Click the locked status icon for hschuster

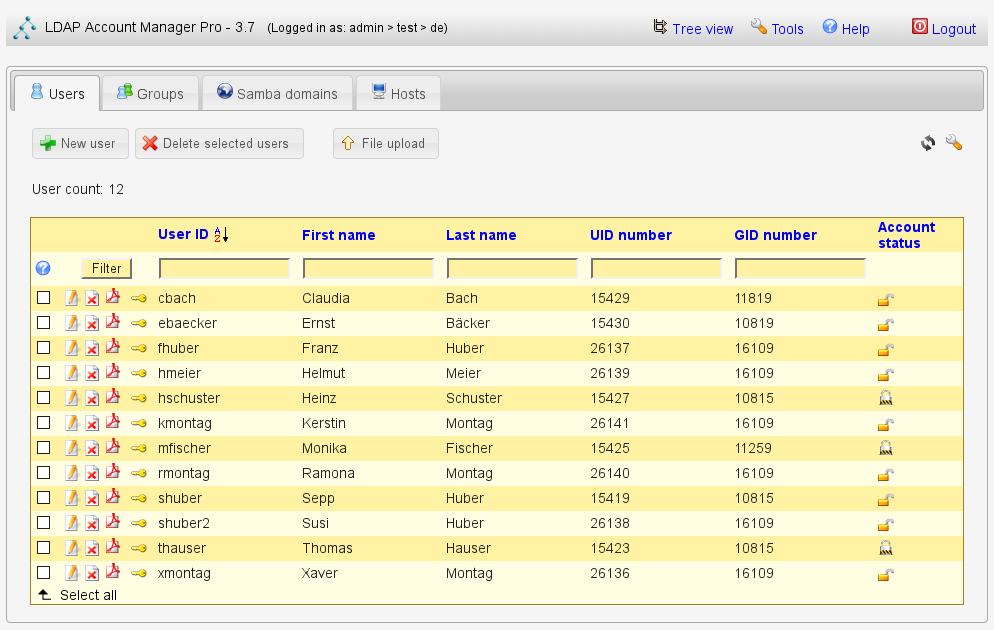point(885,398)
